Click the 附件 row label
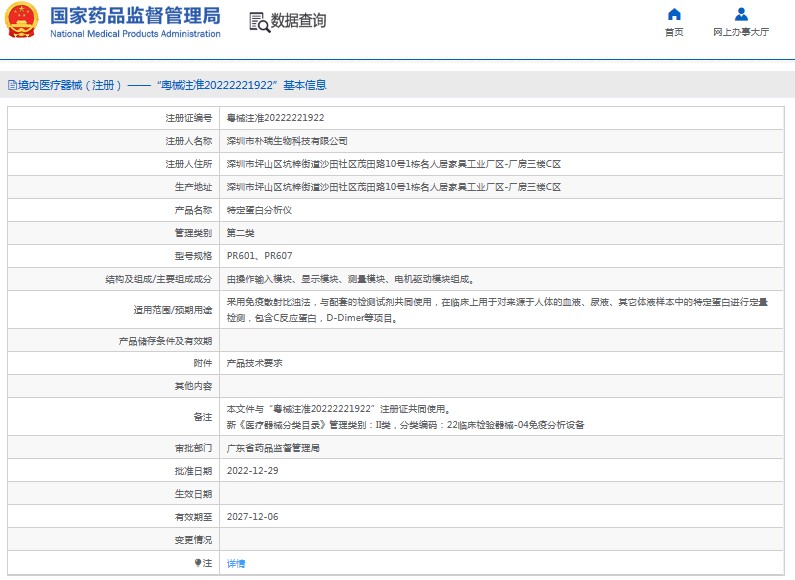The height and width of the screenshot is (580, 795). pyautogui.click(x=203, y=363)
